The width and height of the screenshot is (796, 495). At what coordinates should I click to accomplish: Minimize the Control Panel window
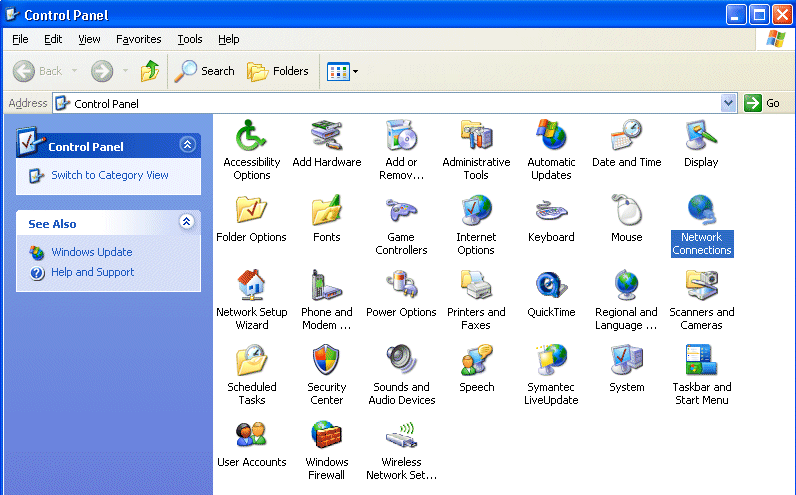(x=736, y=15)
